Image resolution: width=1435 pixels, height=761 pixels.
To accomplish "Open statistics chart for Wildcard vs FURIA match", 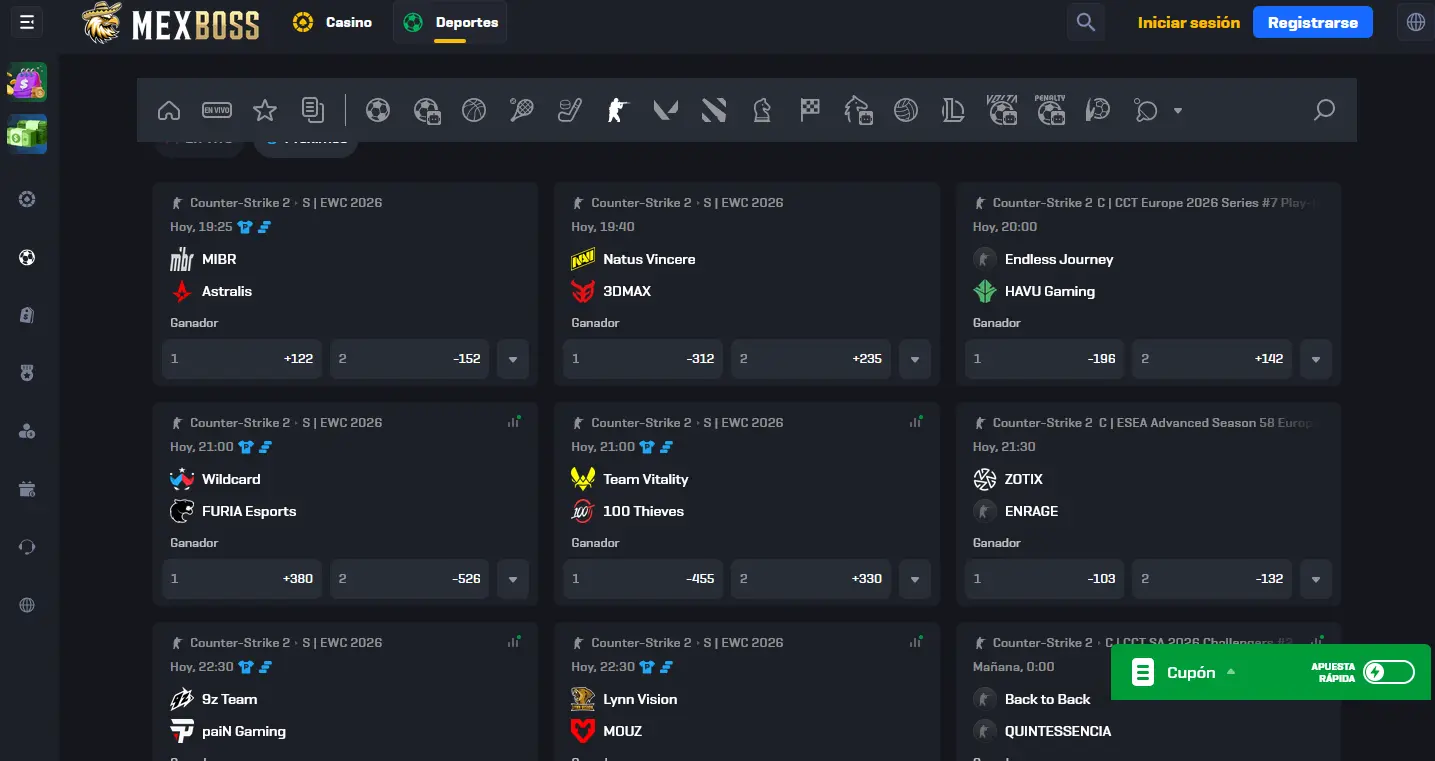I will [x=514, y=422].
